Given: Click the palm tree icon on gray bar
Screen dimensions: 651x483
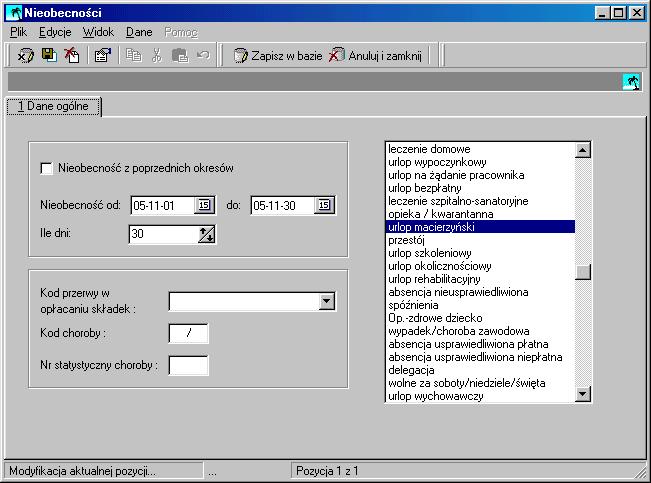Looking at the screenshot, I should [x=631, y=82].
